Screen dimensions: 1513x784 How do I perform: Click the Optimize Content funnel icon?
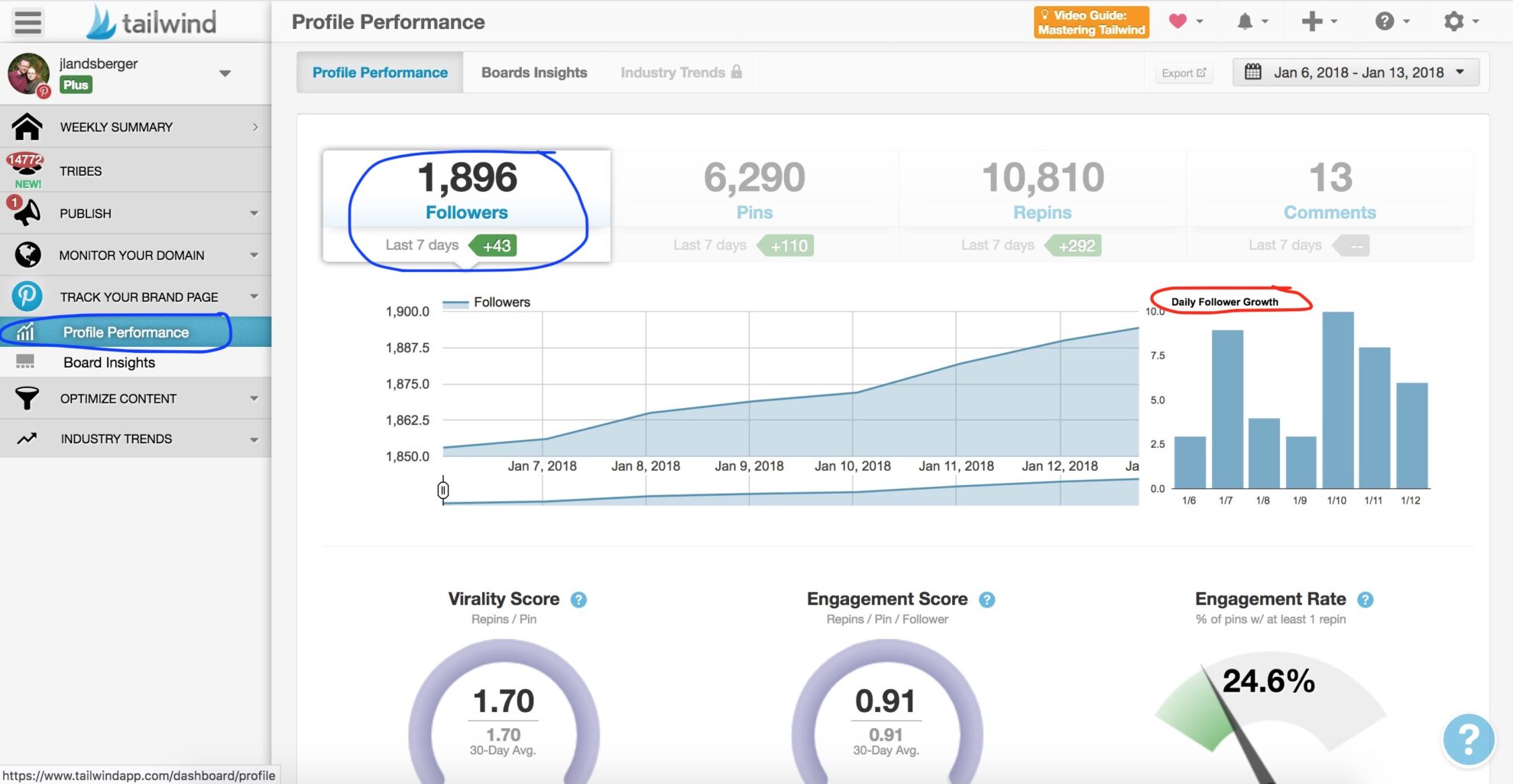pyautogui.click(x=27, y=398)
